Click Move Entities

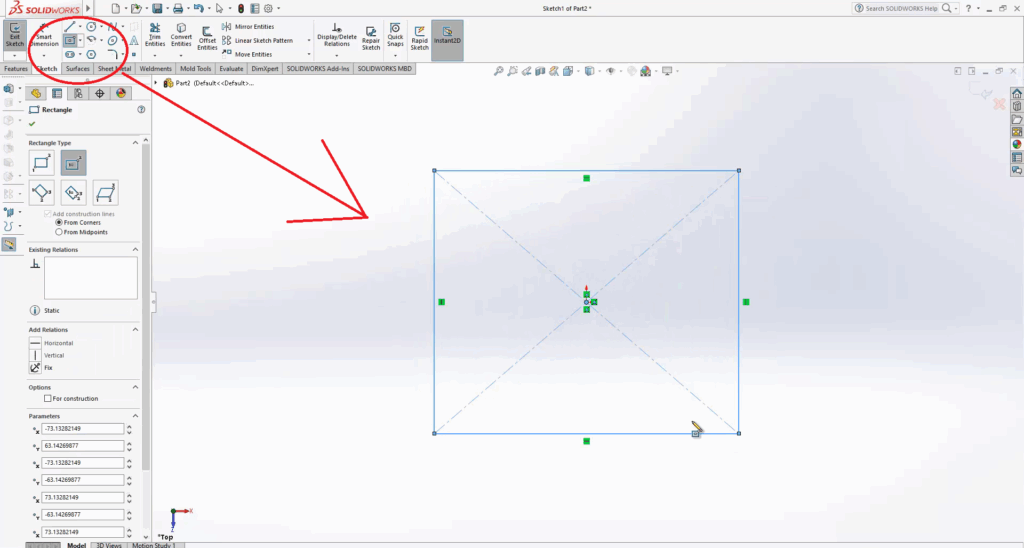[x=247, y=54]
